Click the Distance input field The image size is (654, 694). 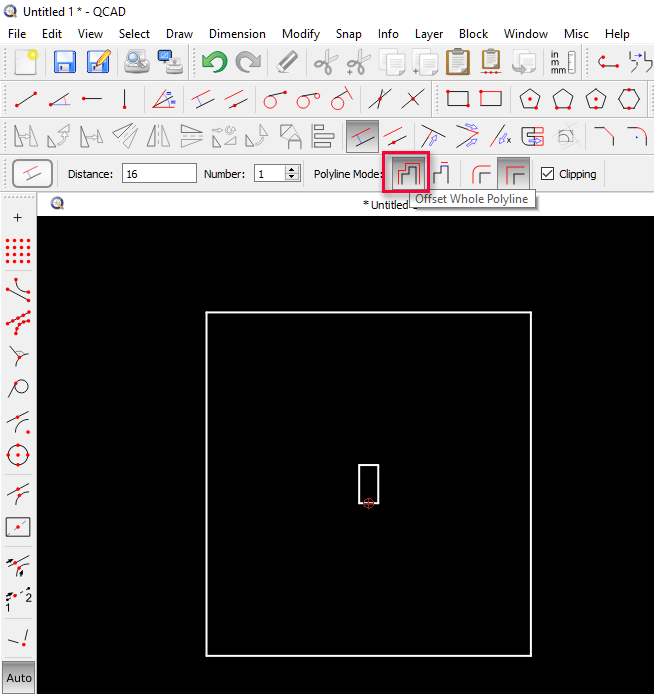(159, 174)
